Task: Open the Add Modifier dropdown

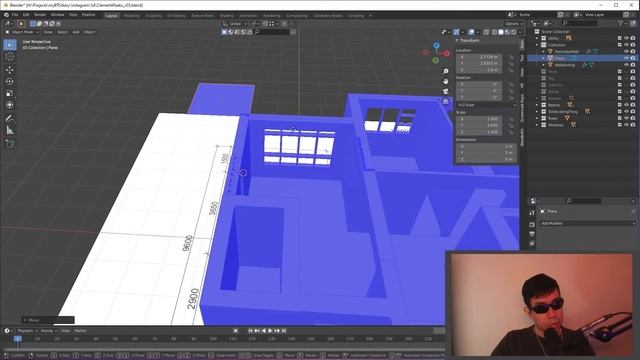Action: click(x=587, y=223)
